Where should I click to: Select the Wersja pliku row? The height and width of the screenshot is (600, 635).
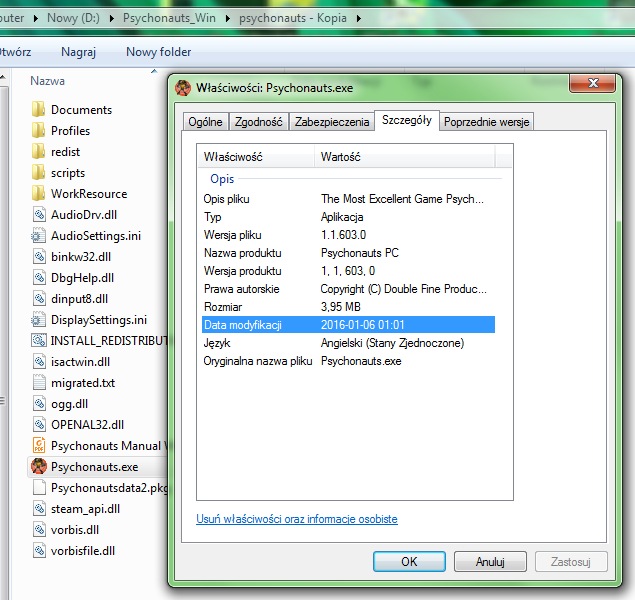tap(348, 235)
